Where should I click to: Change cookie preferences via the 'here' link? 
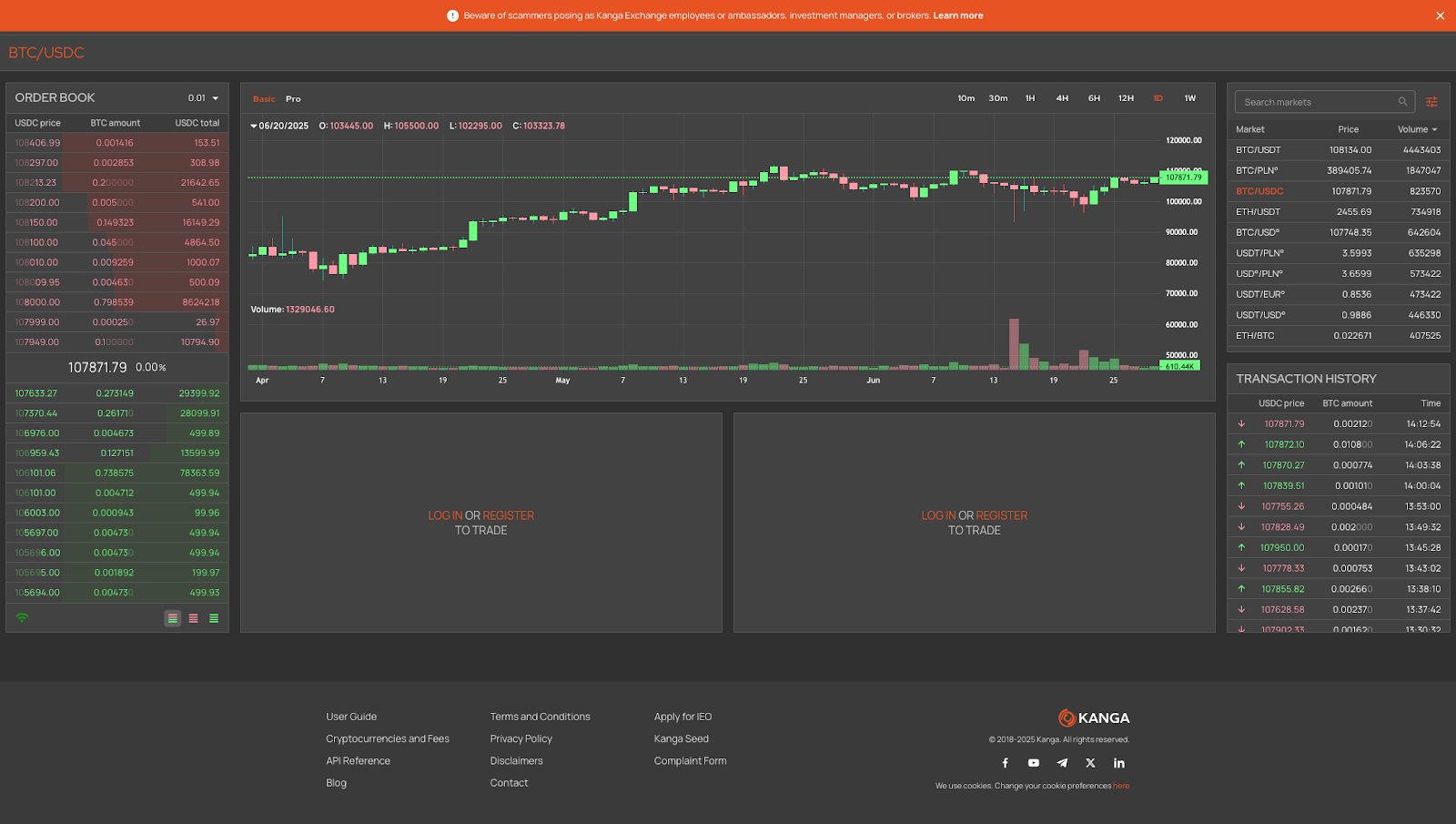(x=1121, y=786)
